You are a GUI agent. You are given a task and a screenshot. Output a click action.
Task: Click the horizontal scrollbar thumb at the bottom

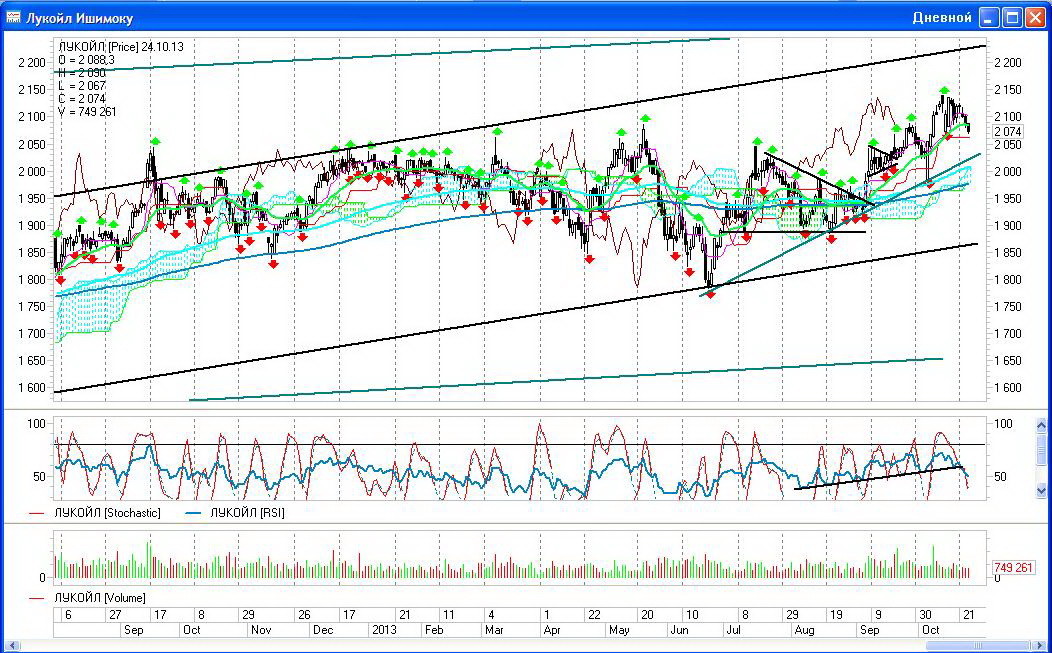(x=980, y=645)
